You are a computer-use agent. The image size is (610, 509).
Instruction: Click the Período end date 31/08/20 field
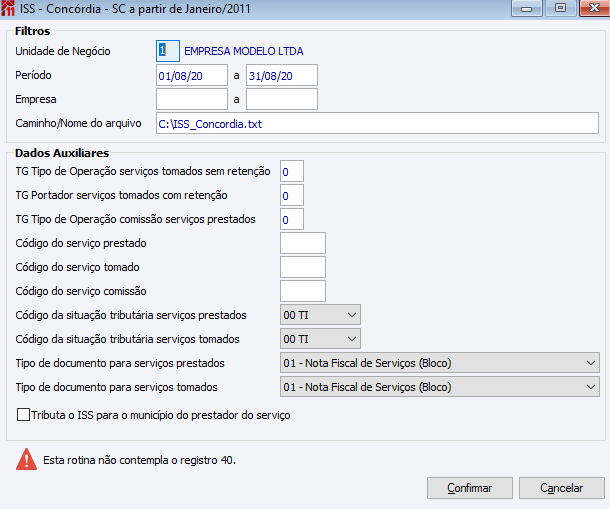click(282, 75)
